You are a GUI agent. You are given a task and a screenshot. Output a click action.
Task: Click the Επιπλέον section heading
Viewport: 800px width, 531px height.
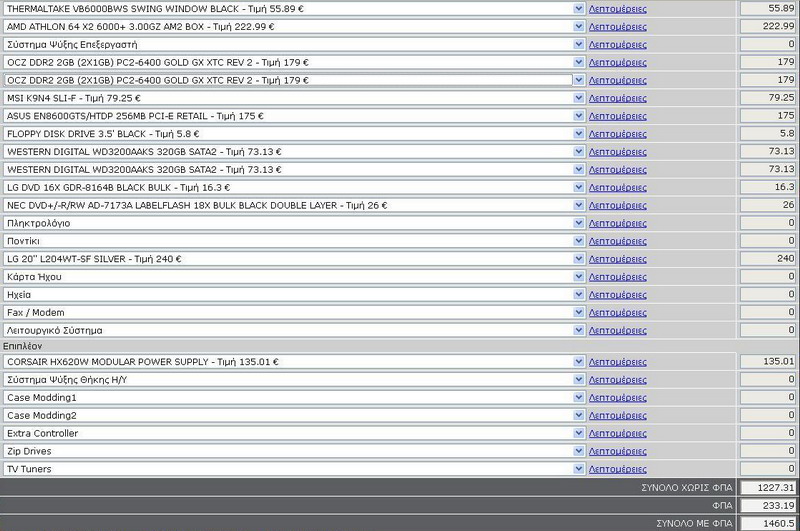pyautogui.click(x=22, y=346)
